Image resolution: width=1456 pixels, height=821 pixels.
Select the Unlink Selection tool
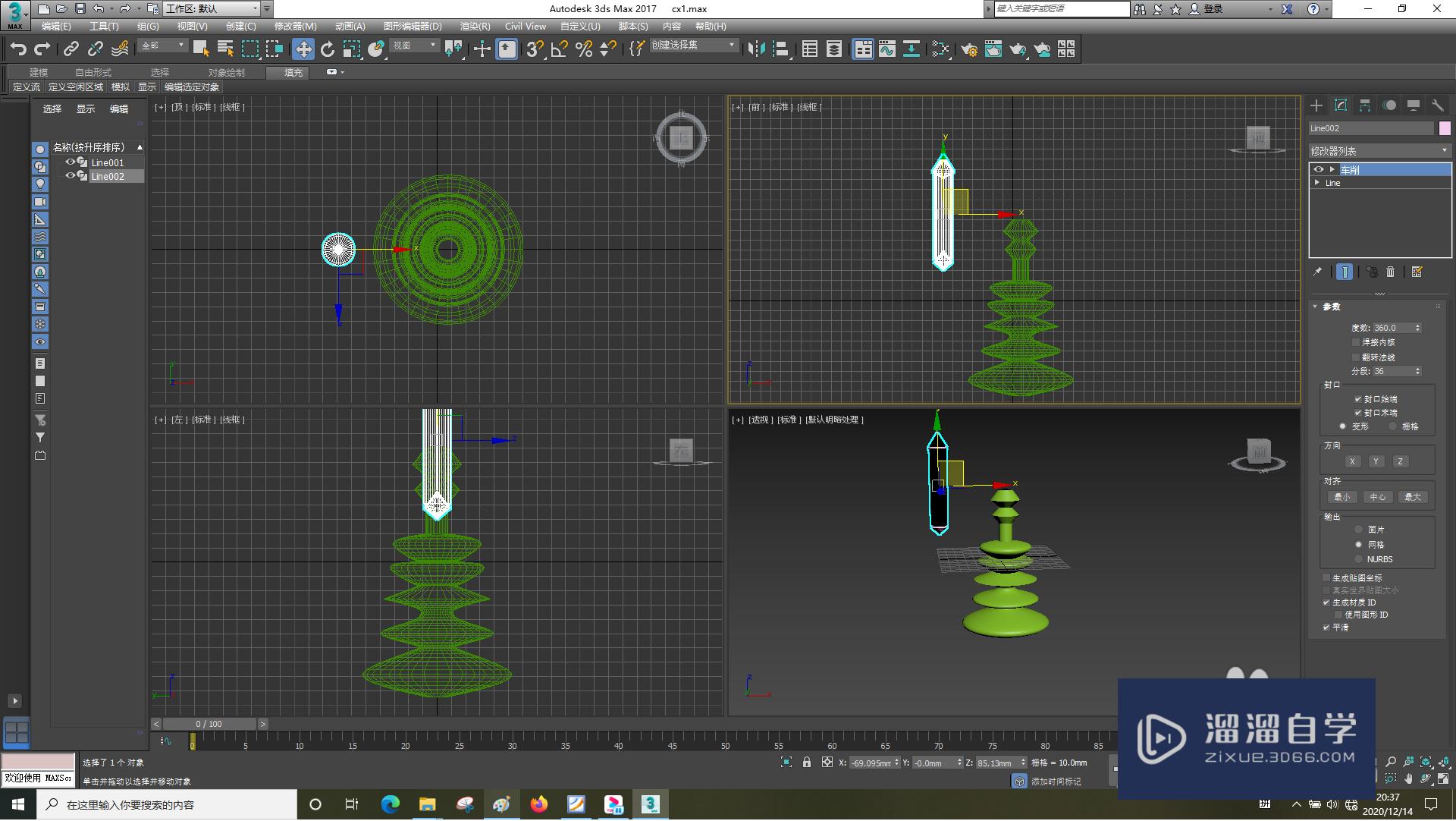(96, 49)
